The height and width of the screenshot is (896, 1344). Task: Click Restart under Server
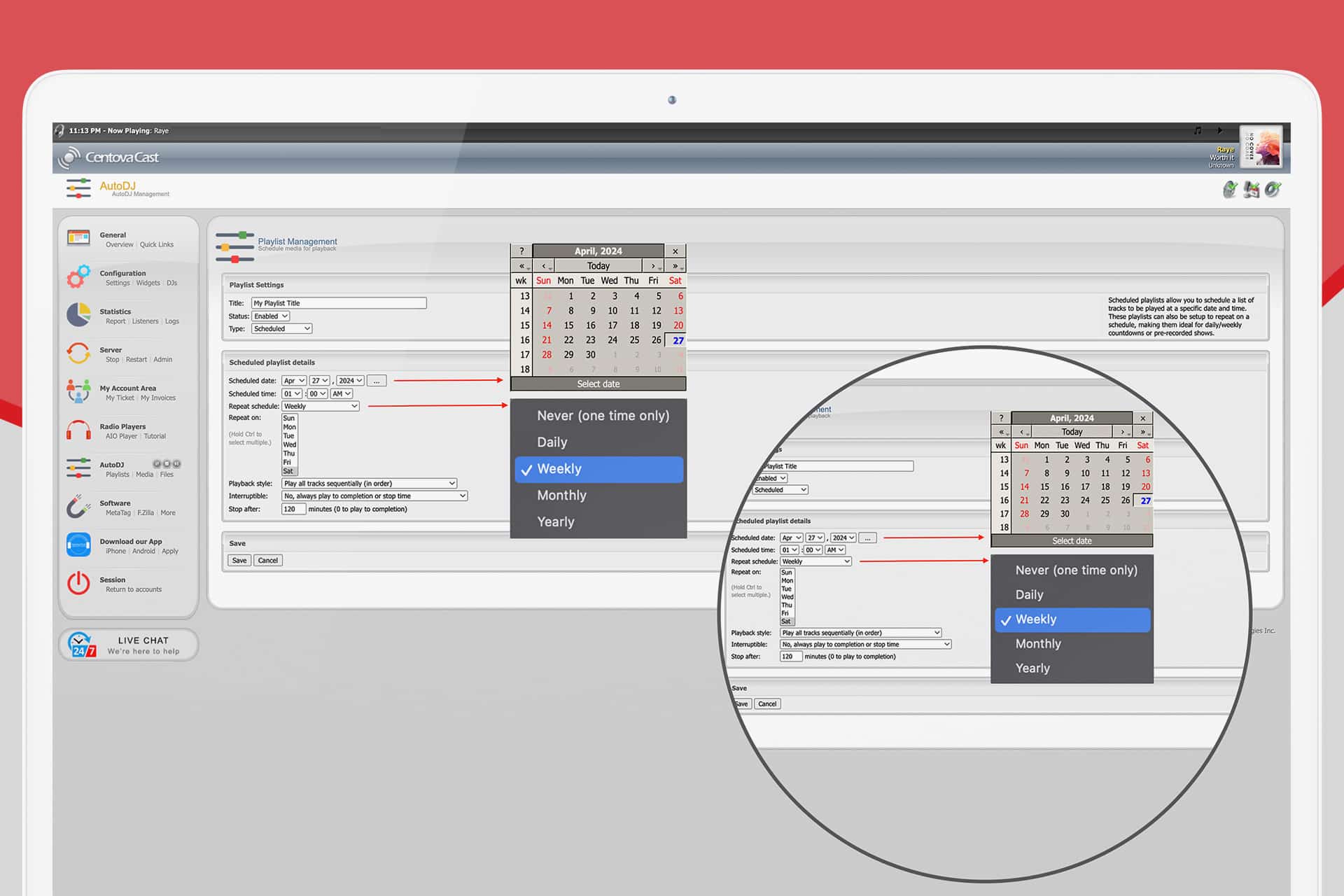(x=136, y=360)
